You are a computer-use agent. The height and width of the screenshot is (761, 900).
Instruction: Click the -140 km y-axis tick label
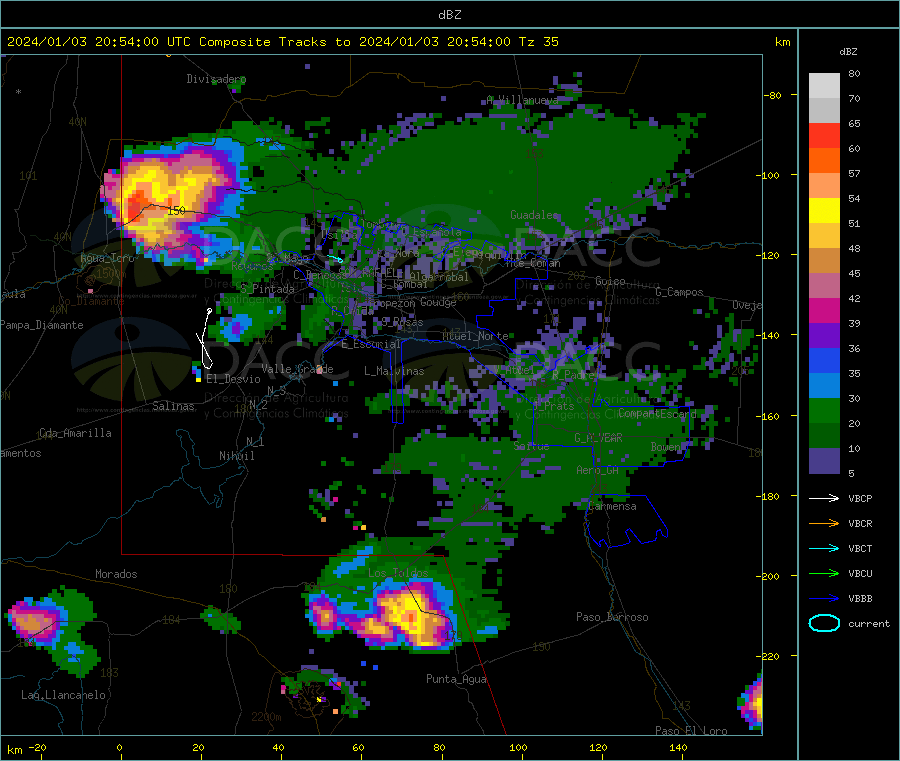point(771,335)
